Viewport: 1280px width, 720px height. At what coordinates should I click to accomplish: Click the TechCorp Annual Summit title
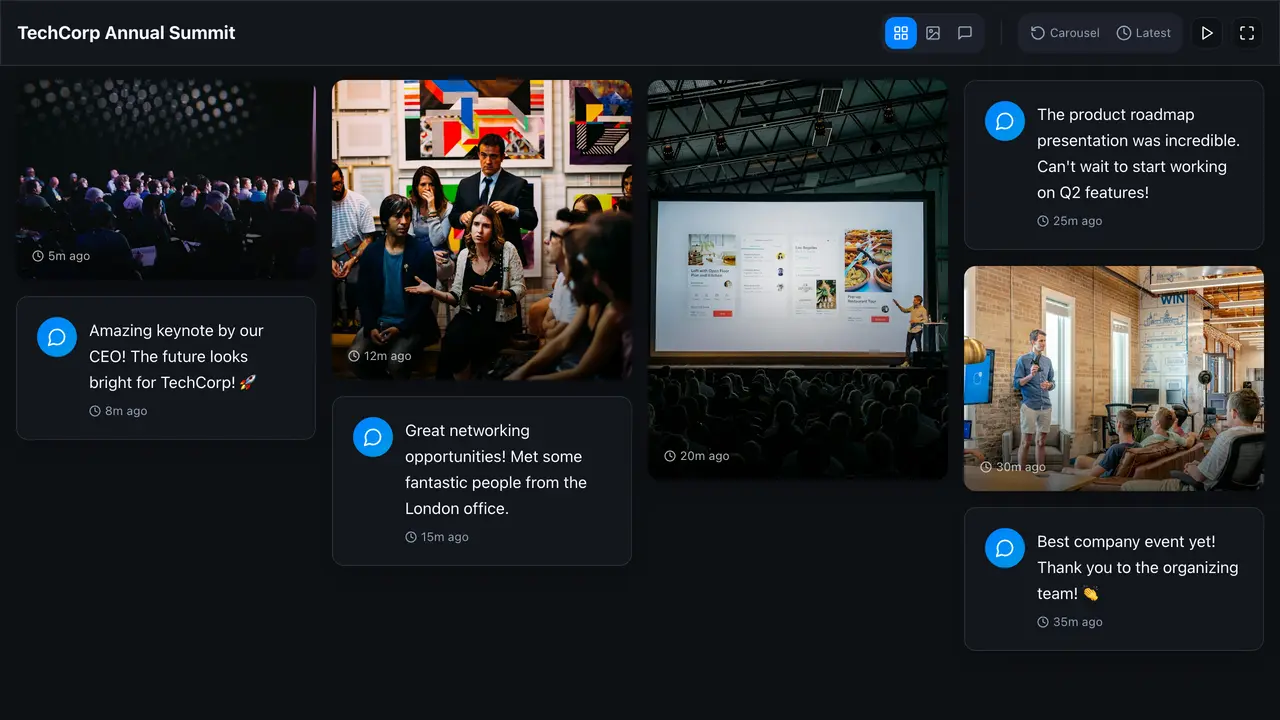click(x=126, y=33)
